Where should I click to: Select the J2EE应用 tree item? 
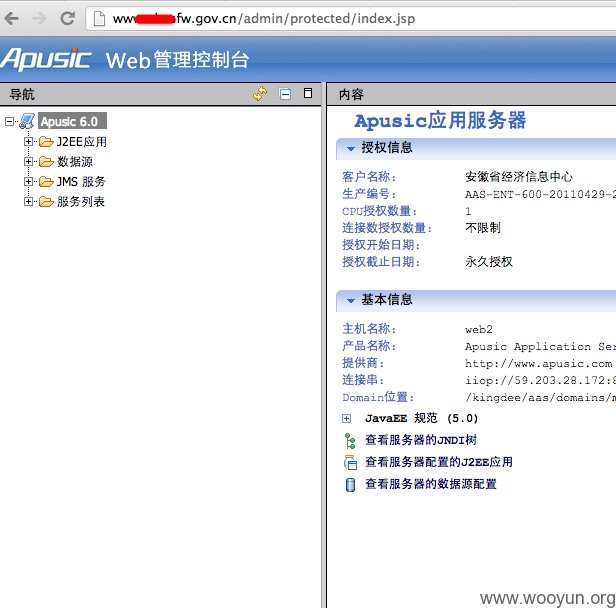point(82,141)
